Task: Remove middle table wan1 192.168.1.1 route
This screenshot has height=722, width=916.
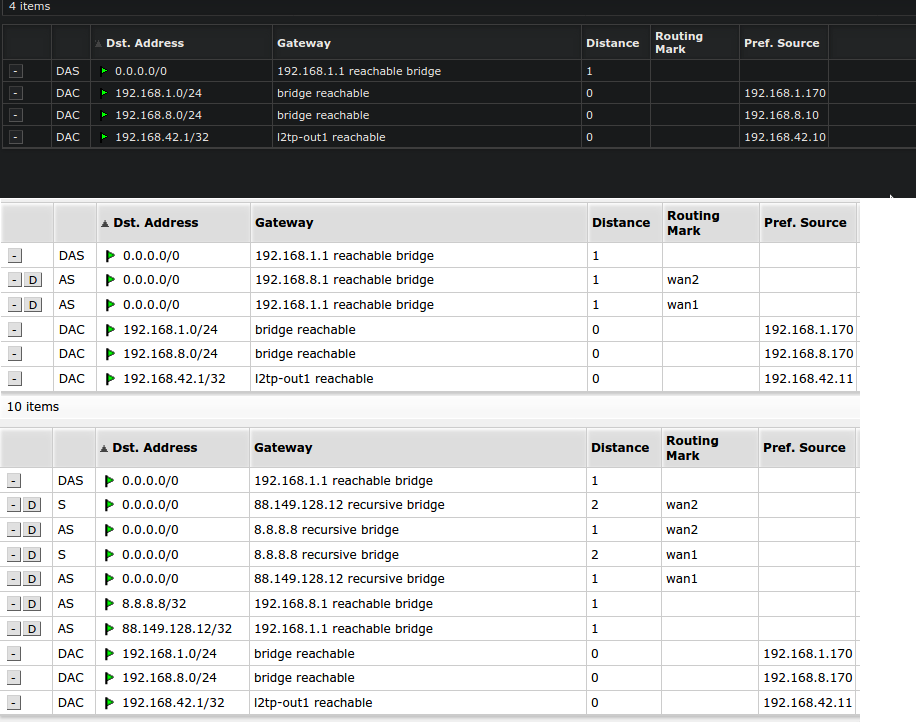Action: tap(15, 305)
